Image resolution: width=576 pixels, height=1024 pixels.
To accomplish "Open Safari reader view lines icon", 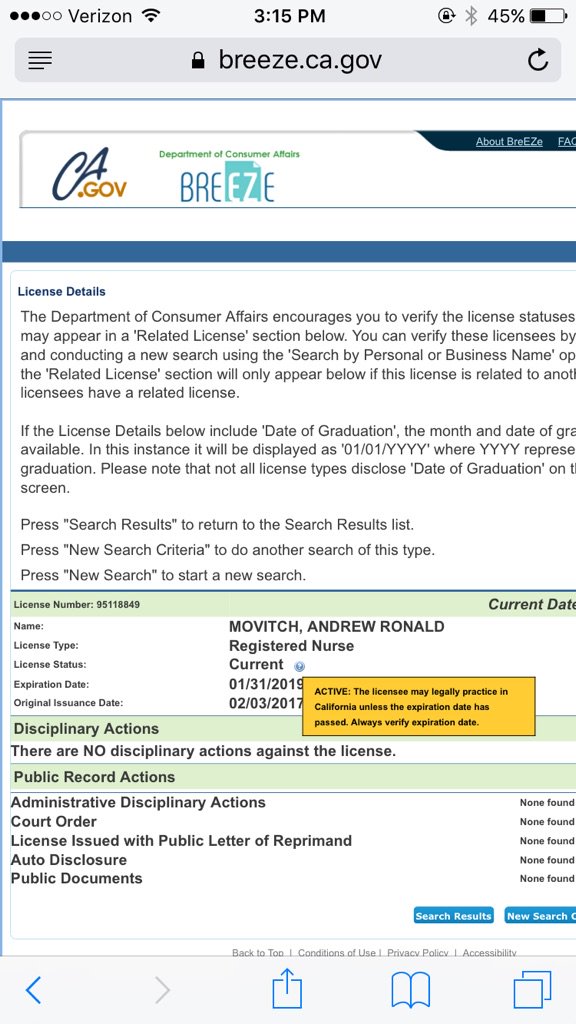I will click(40, 61).
